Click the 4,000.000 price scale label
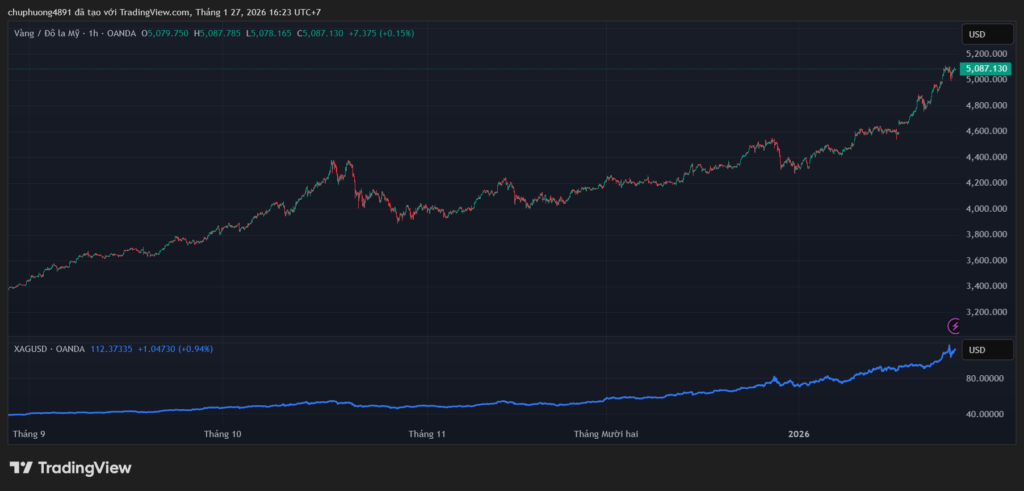This screenshot has width=1024, height=491. (x=985, y=209)
